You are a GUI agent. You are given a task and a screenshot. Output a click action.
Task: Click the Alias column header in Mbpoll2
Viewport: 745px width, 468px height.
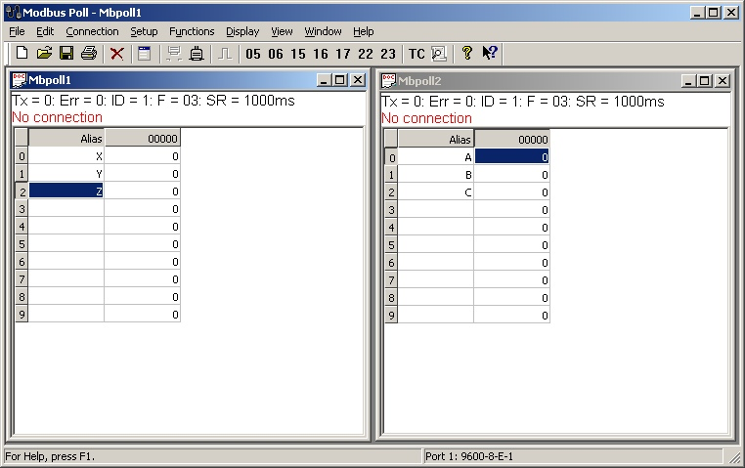436,139
